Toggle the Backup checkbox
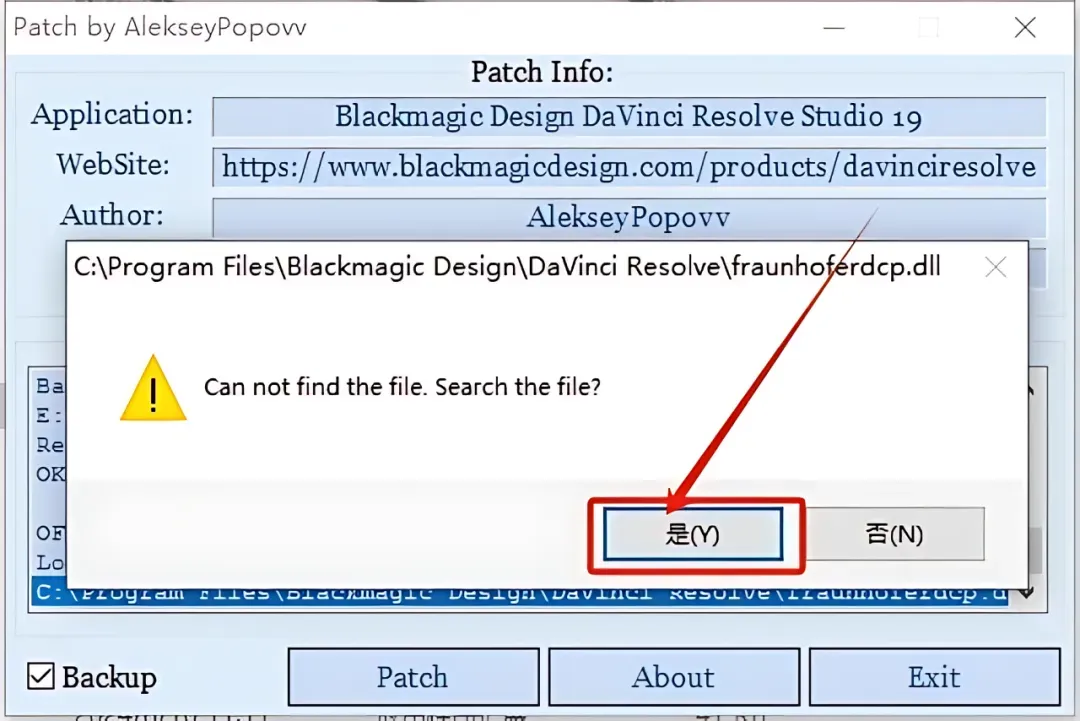 [41, 676]
